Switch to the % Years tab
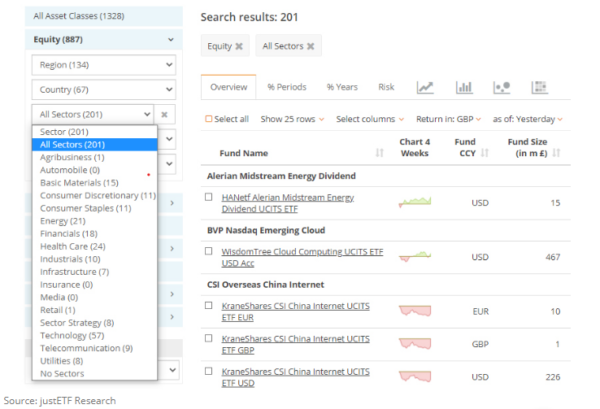Screen dimensions: 600x409 coord(342,87)
